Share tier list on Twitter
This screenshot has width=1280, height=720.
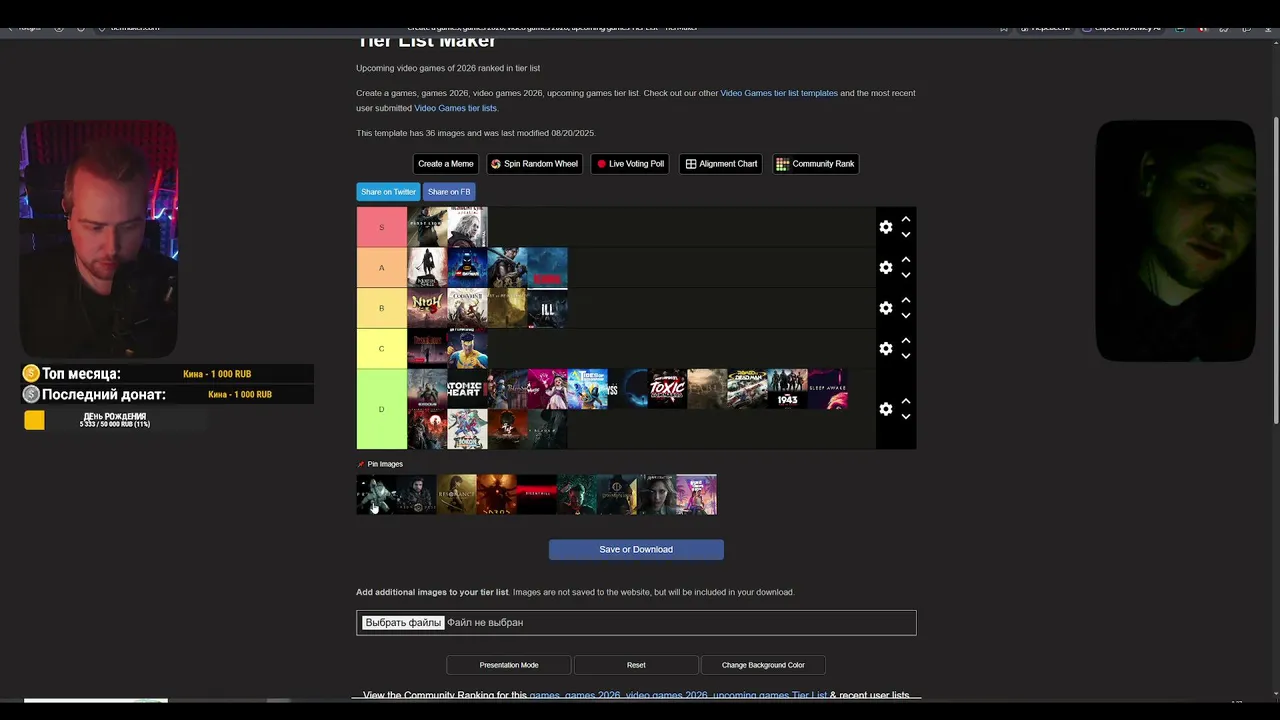point(388,192)
